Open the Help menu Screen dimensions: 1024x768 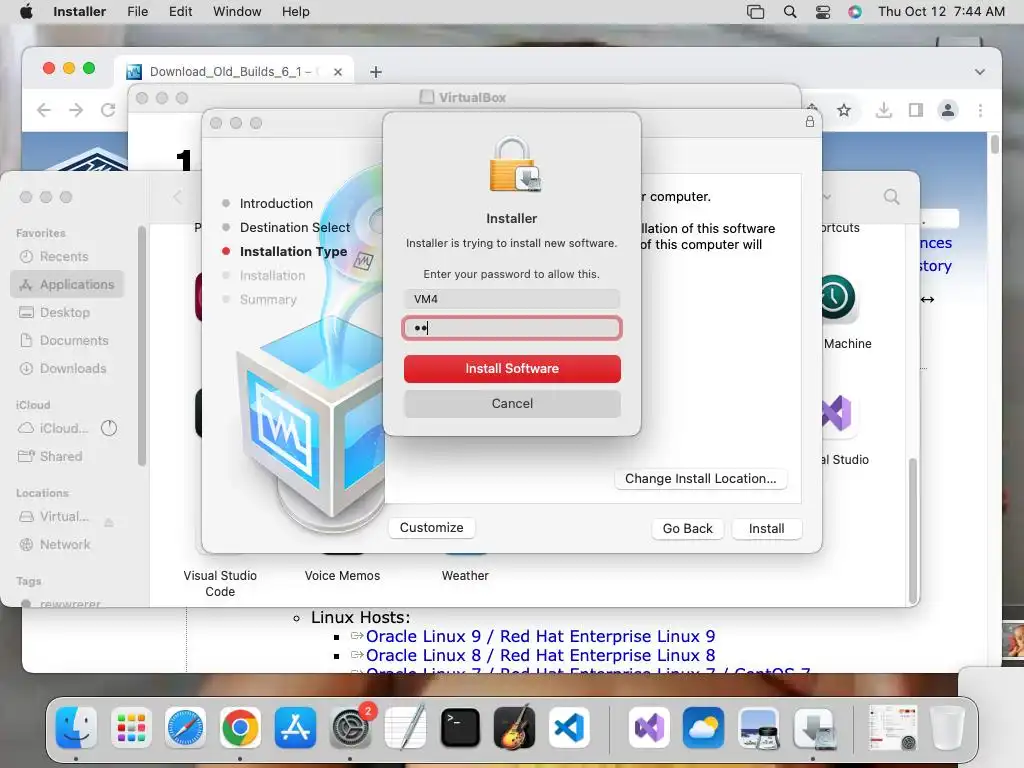pos(295,12)
